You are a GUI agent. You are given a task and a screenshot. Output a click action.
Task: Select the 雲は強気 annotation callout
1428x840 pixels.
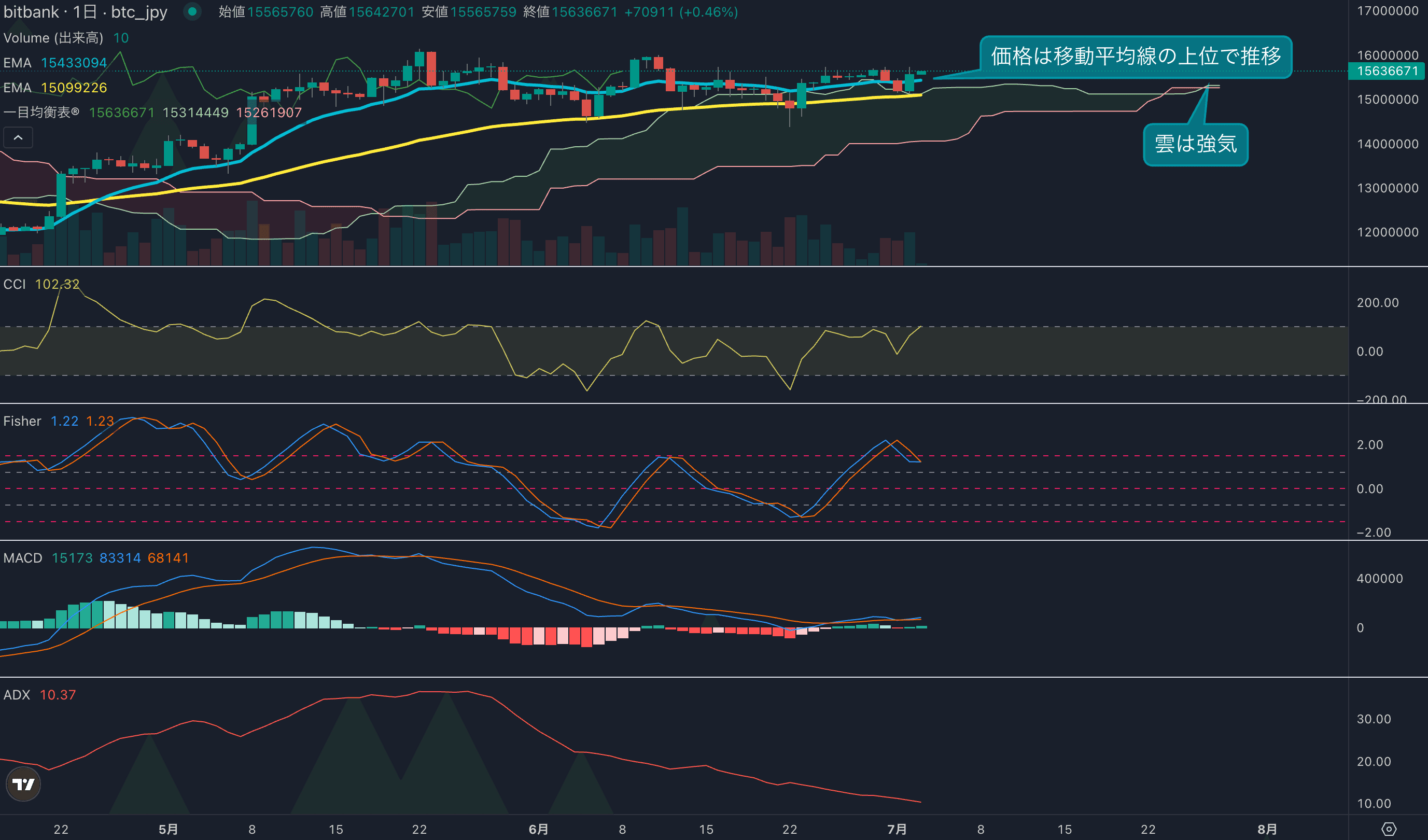pyautogui.click(x=1196, y=144)
